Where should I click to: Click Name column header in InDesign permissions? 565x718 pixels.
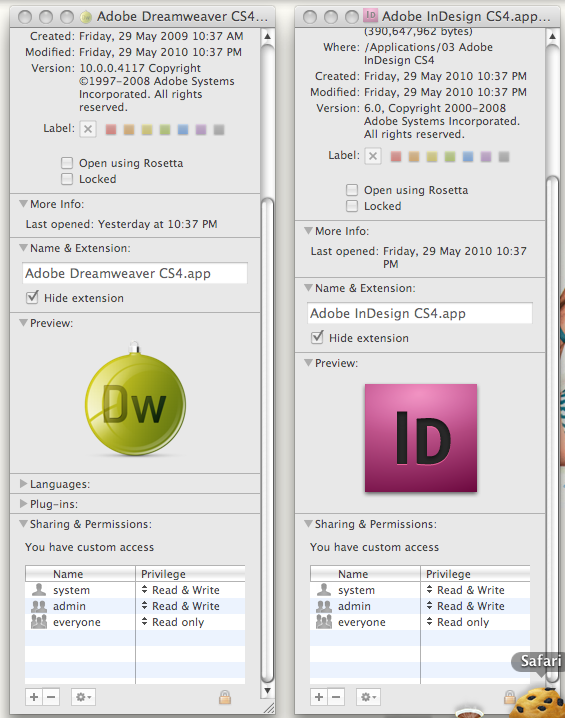365,574
